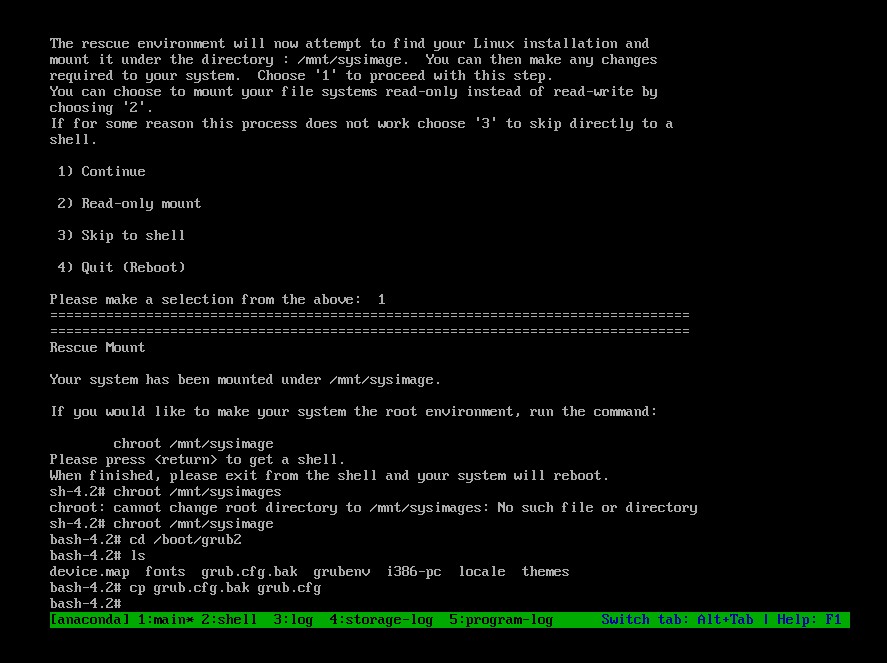Click the 'Help: F1' hint
The height and width of the screenshot is (663, 887).
pyautogui.click(x=809, y=619)
